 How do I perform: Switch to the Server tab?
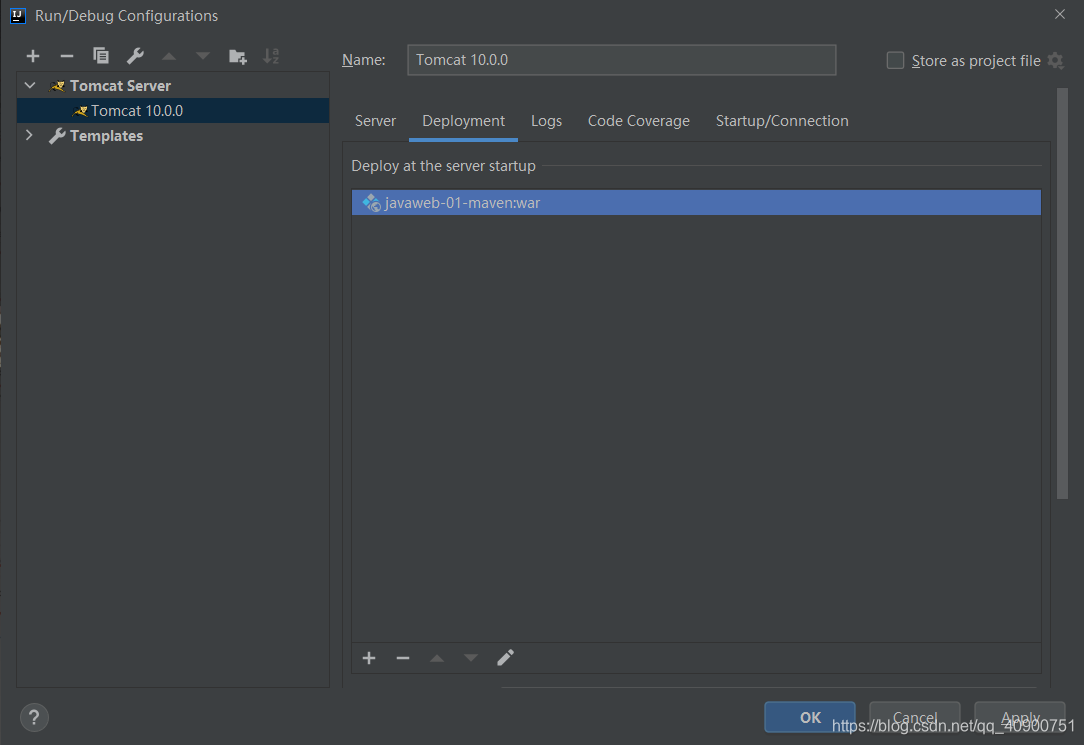point(375,121)
